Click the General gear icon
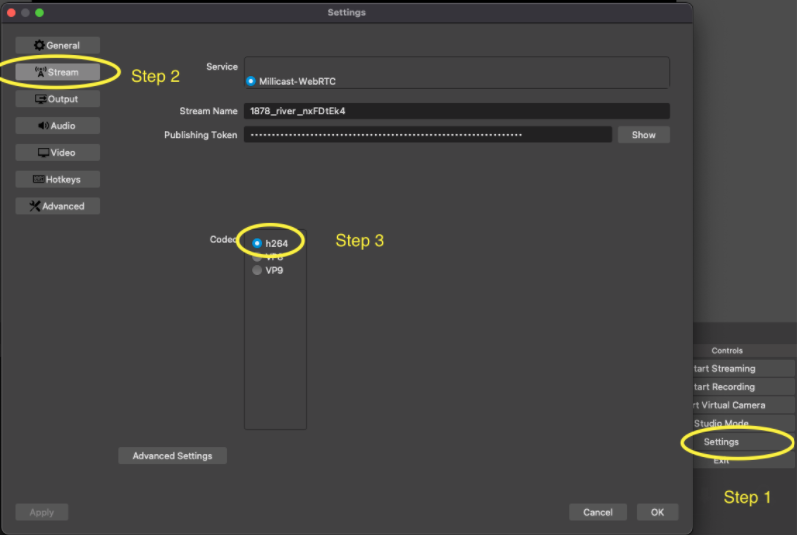The image size is (797, 535). [39, 45]
